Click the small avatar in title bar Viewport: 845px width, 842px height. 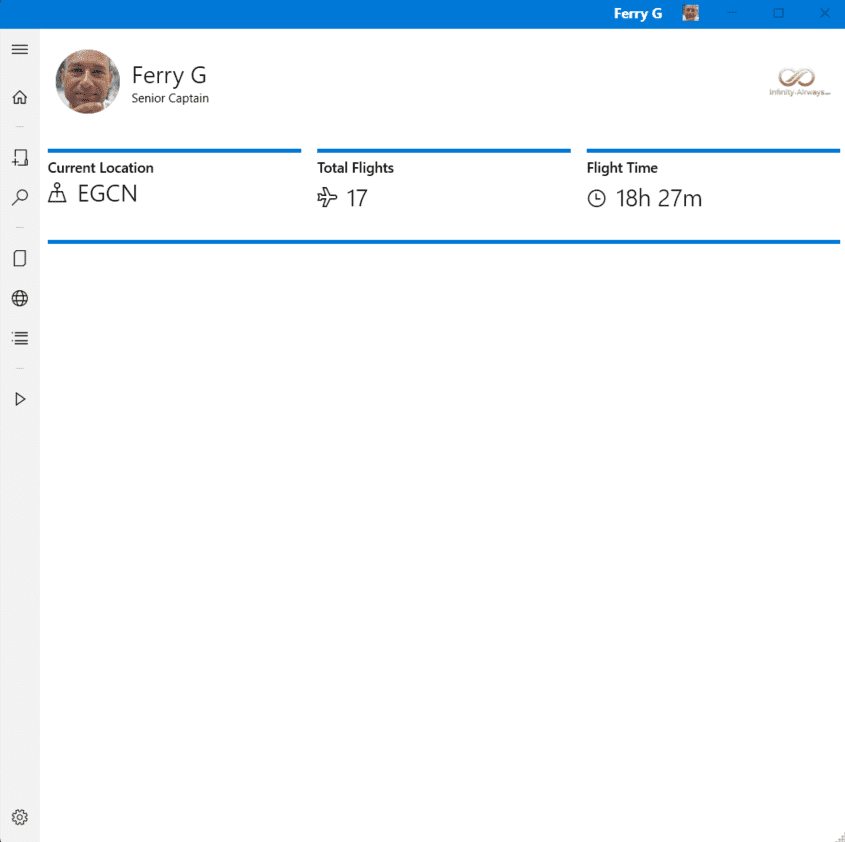(x=690, y=14)
